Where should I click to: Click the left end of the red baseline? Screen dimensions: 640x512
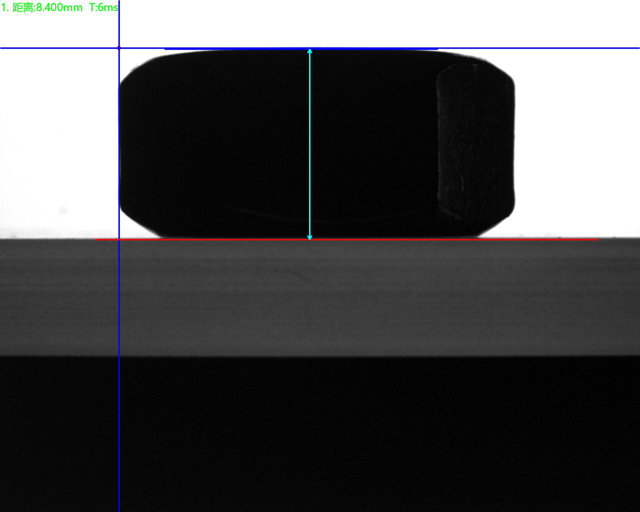click(98, 239)
